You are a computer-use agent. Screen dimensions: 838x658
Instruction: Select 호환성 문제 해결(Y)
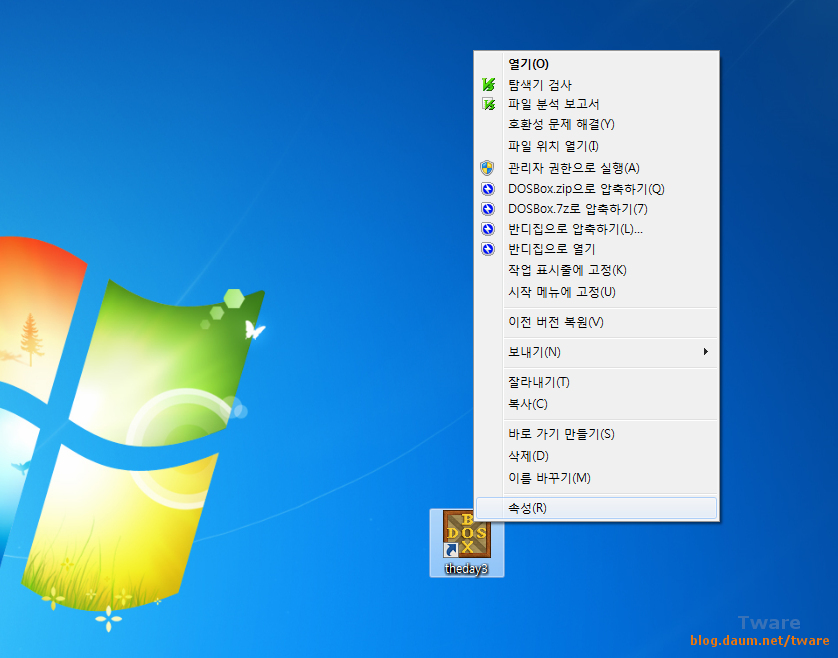pos(596,124)
